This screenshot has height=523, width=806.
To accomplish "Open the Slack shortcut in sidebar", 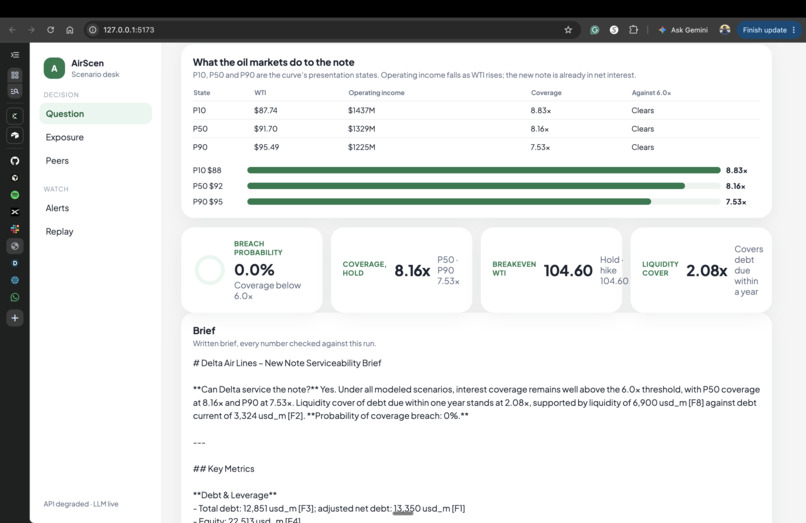I will point(15,229).
